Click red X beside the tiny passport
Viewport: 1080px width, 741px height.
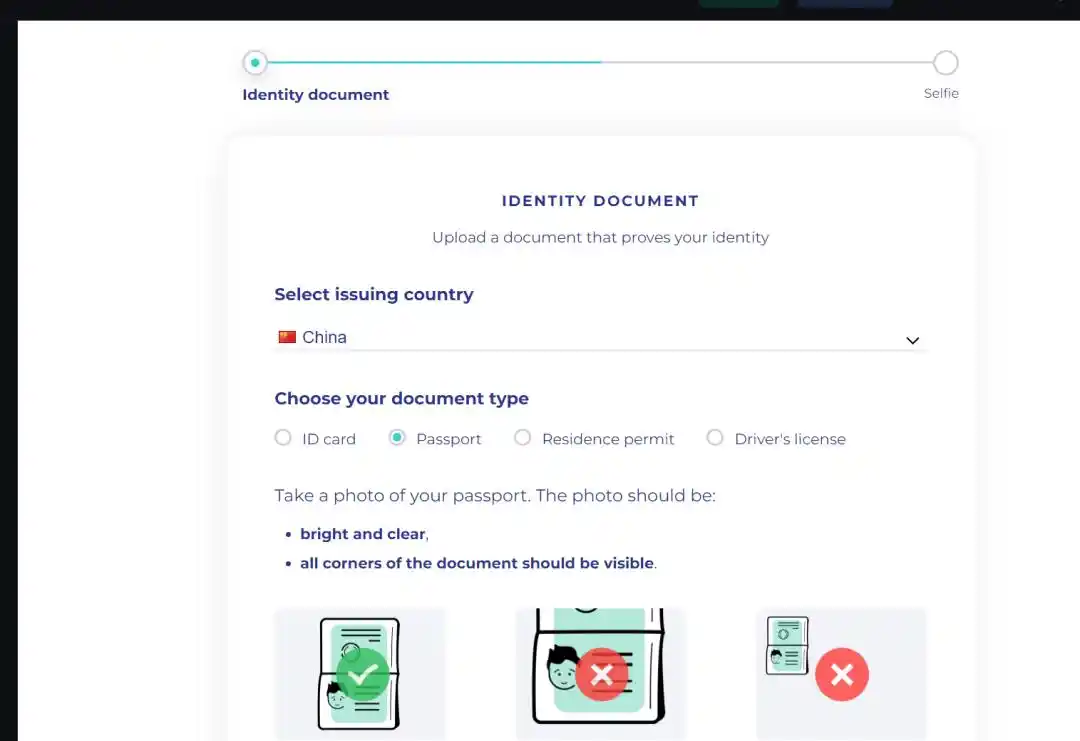click(842, 675)
